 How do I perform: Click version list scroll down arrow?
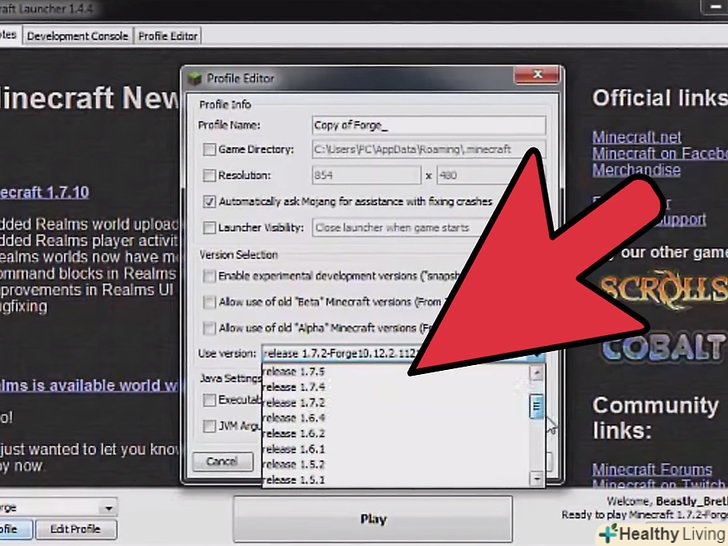tap(537, 478)
